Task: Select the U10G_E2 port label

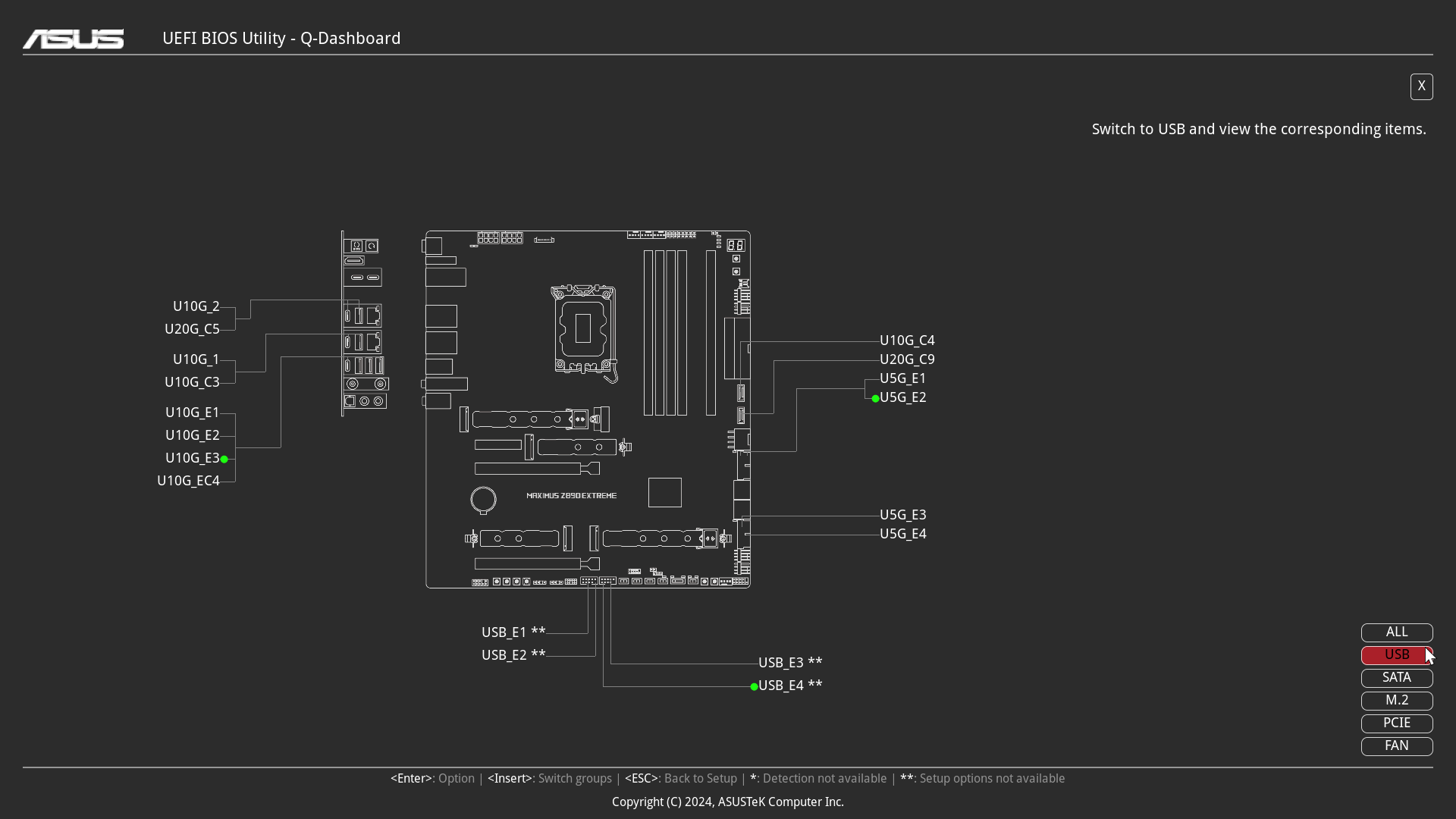Action: (193, 435)
